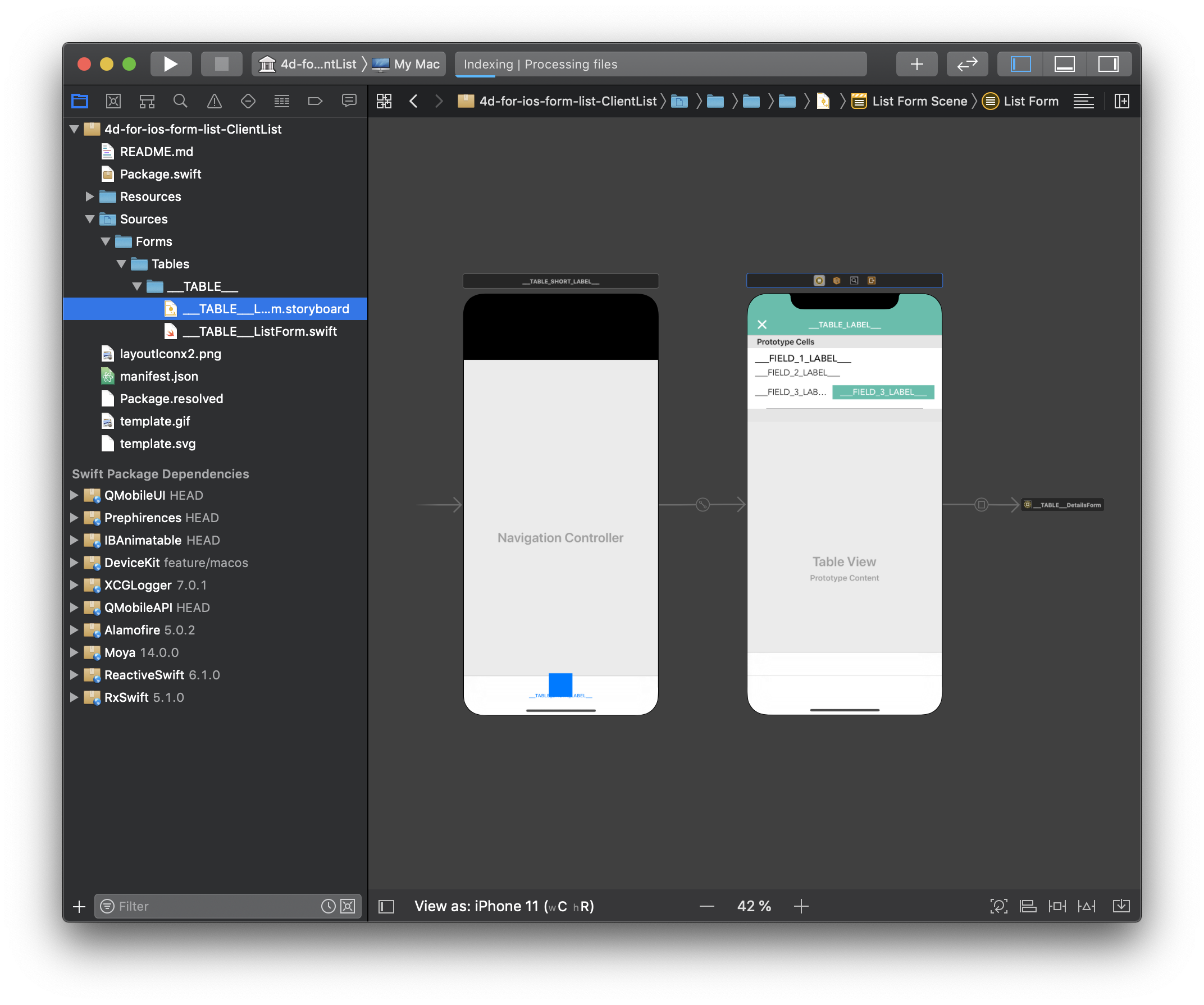Run the project with the Play button
This screenshot has height=1005, width=1204.
[170, 63]
